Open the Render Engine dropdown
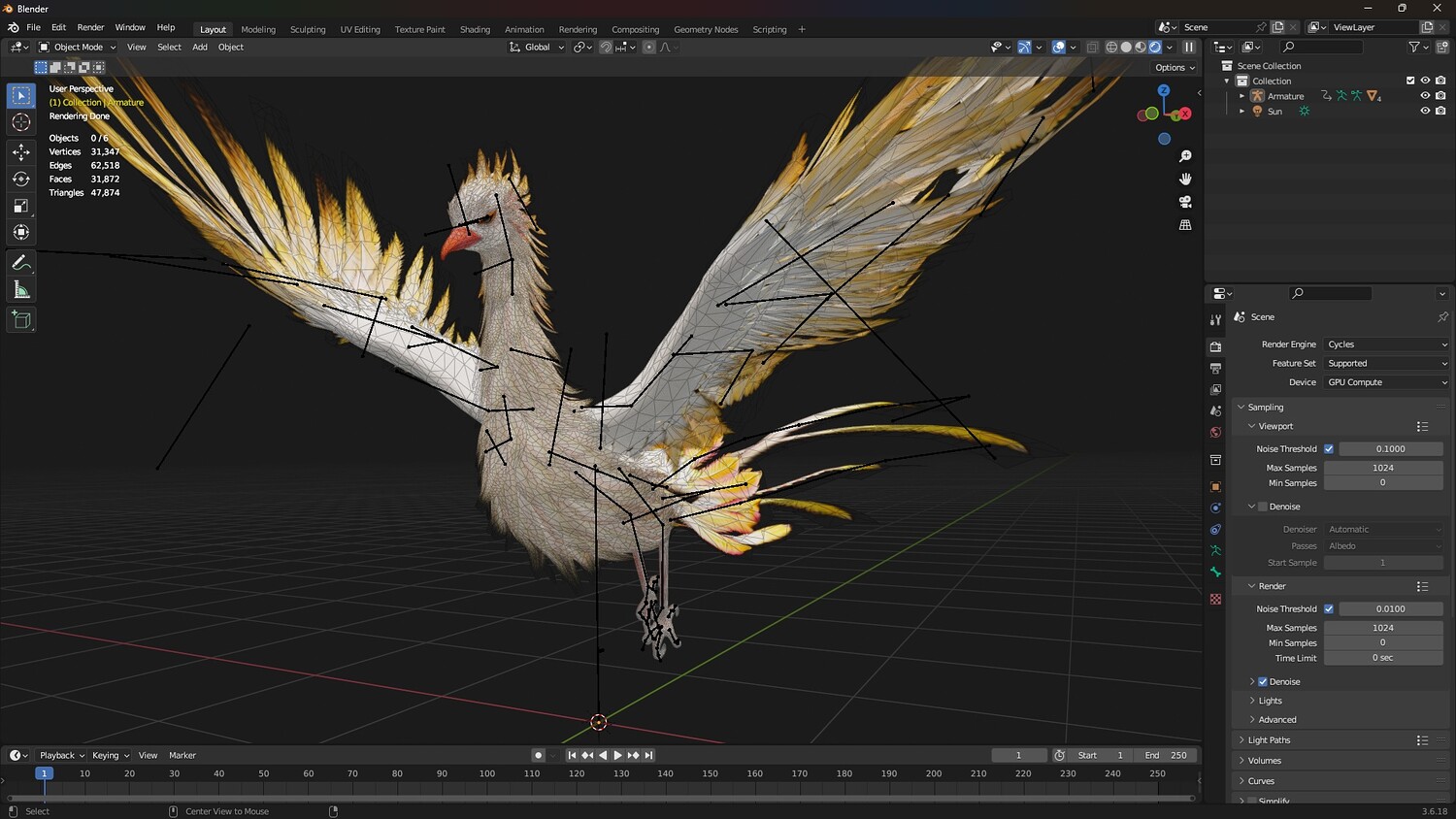The height and width of the screenshot is (819, 1456). pyautogui.click(x=1387, y=344)
